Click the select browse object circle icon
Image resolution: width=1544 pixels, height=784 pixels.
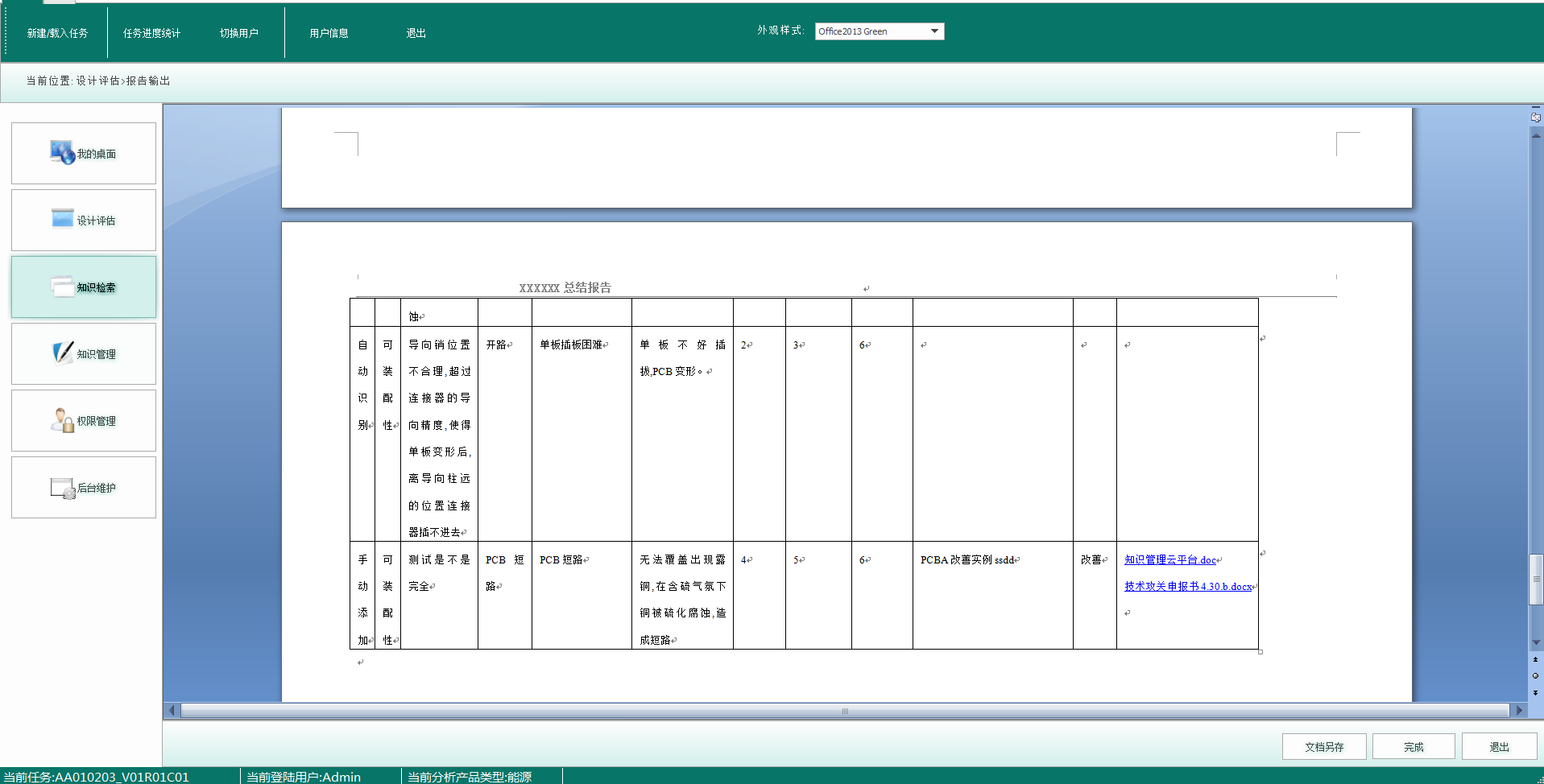1535,676
